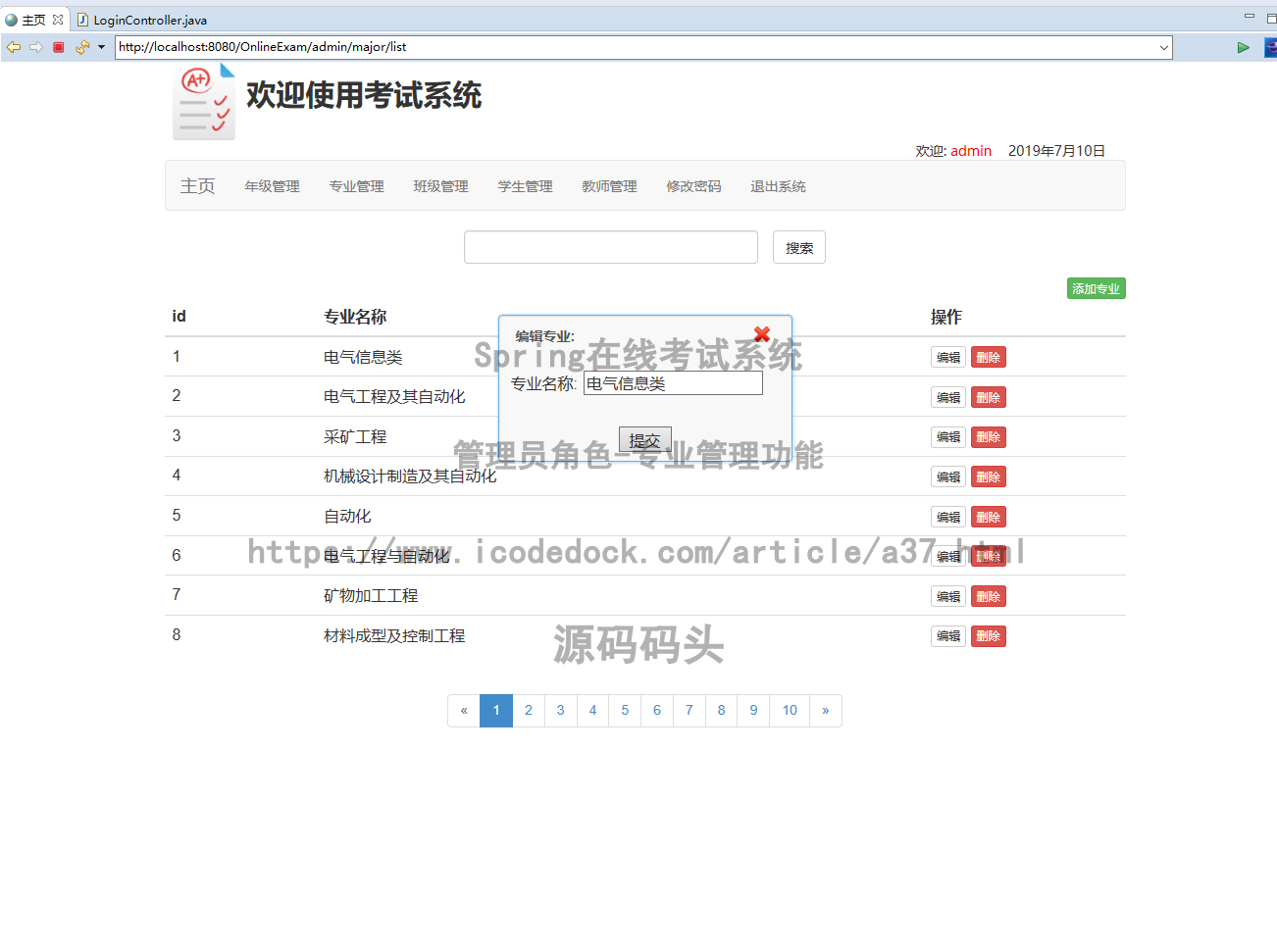Click the search text box
Viewport: 1277px width, 952px height.
click(x=610, y=247)
